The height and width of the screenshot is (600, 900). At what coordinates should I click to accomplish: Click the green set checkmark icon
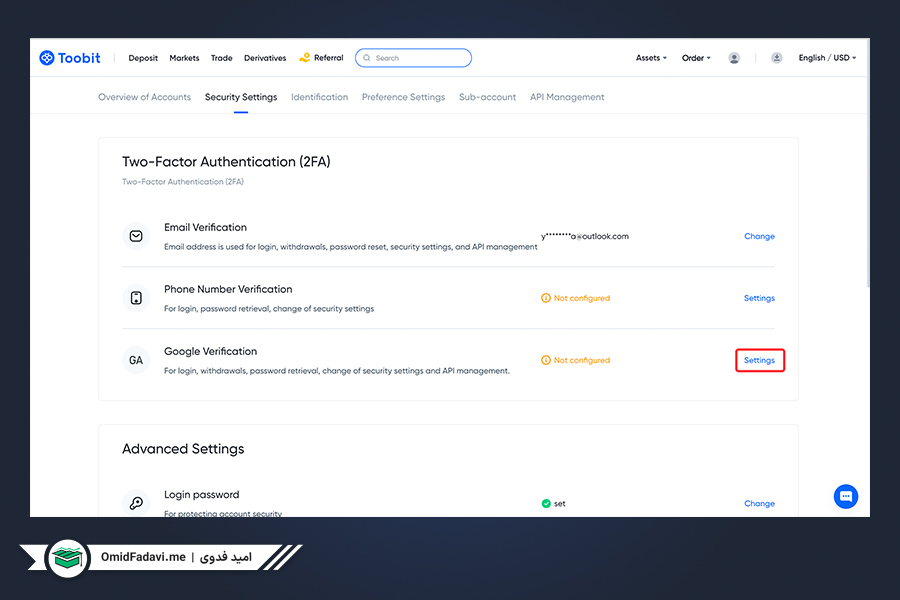click(x=546, y=504)
